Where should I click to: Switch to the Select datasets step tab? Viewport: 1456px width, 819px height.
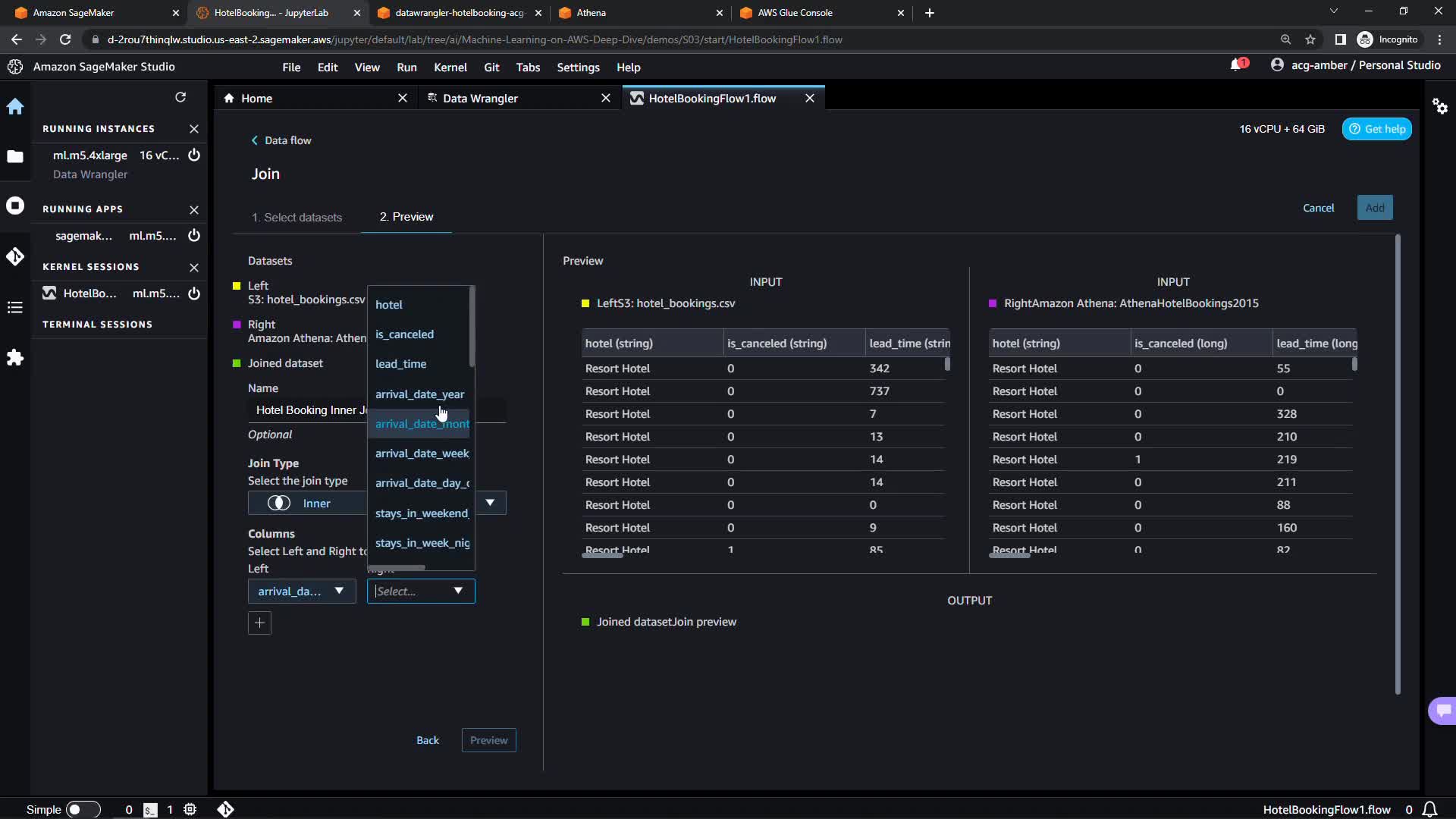click(297, 218)
